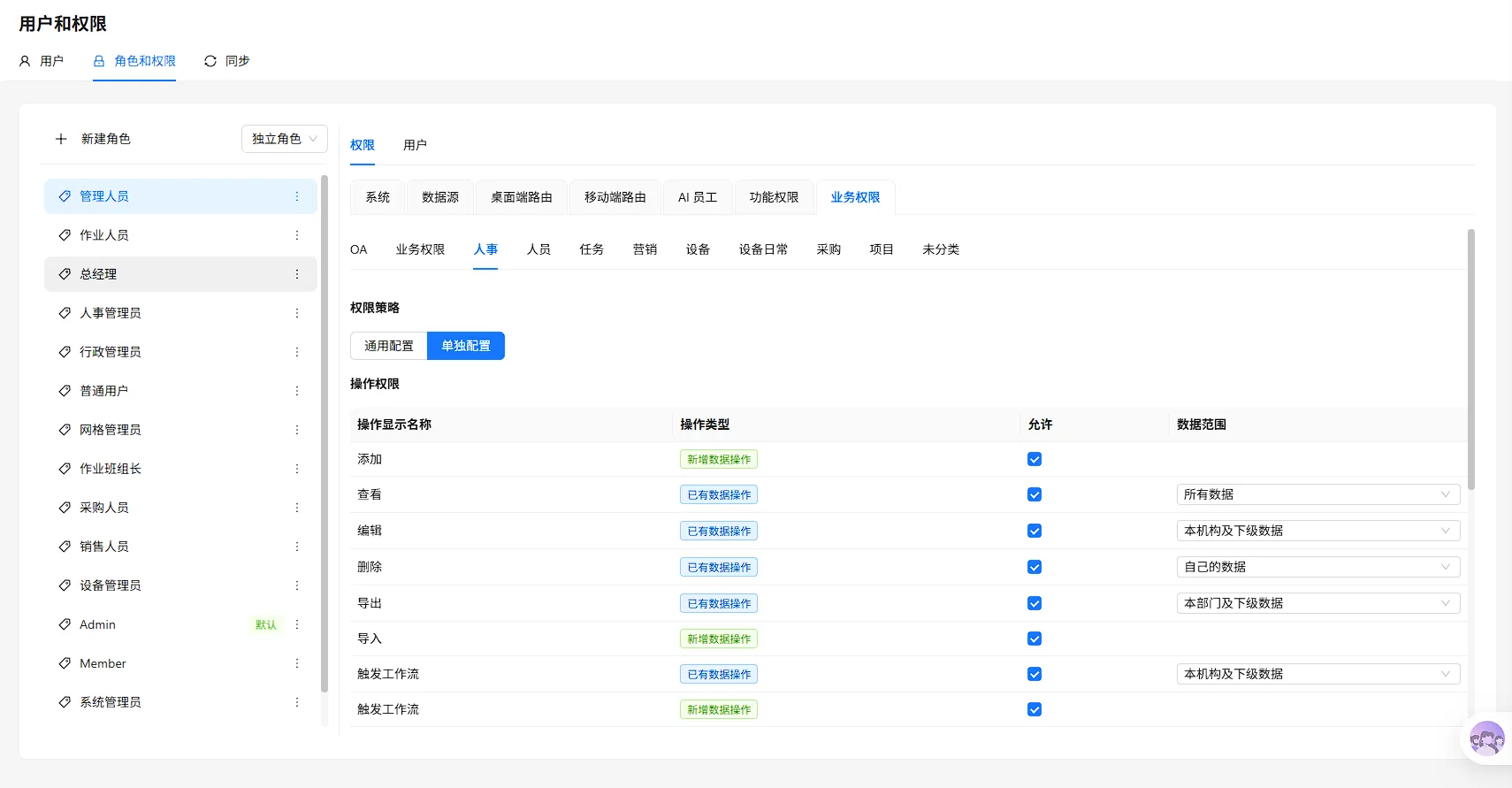Open more options for 作业人员 role
The height and width of the screenshot is (788, 1512).
click(297, 235)
